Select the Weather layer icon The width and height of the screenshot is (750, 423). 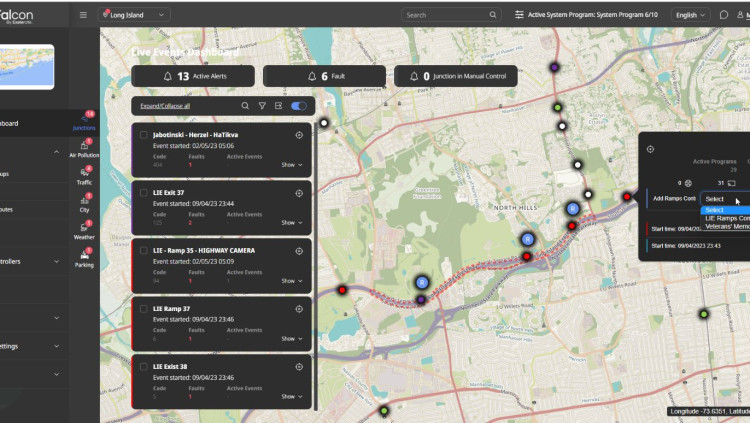[84, 231]
